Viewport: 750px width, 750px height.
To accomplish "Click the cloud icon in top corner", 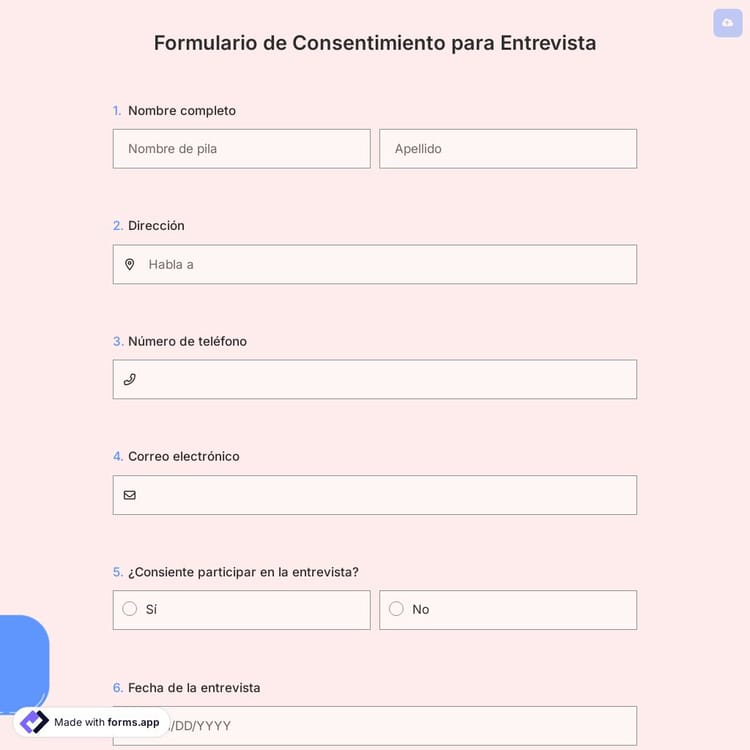I will pyautogui.click(x=727, y=23).
